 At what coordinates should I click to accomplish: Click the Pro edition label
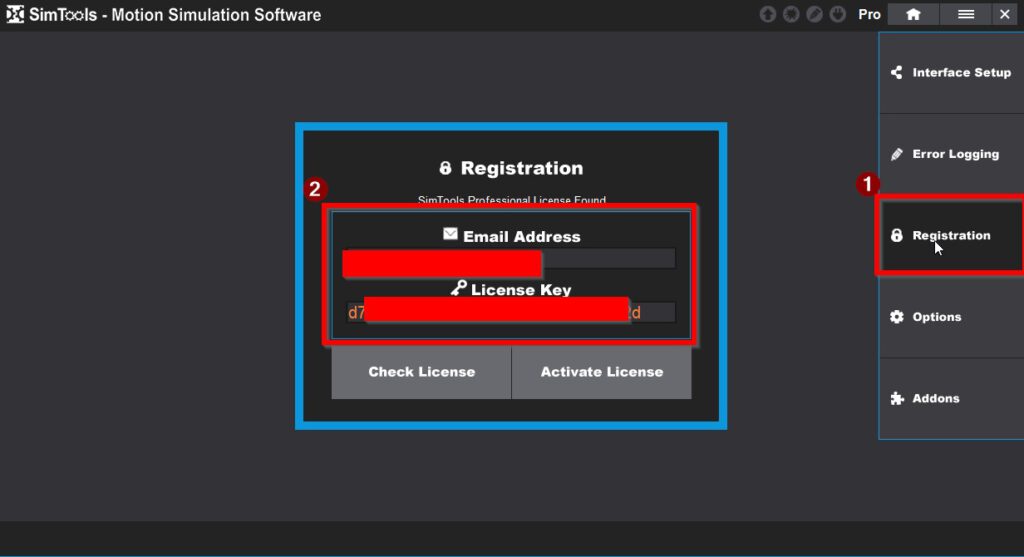869,14
